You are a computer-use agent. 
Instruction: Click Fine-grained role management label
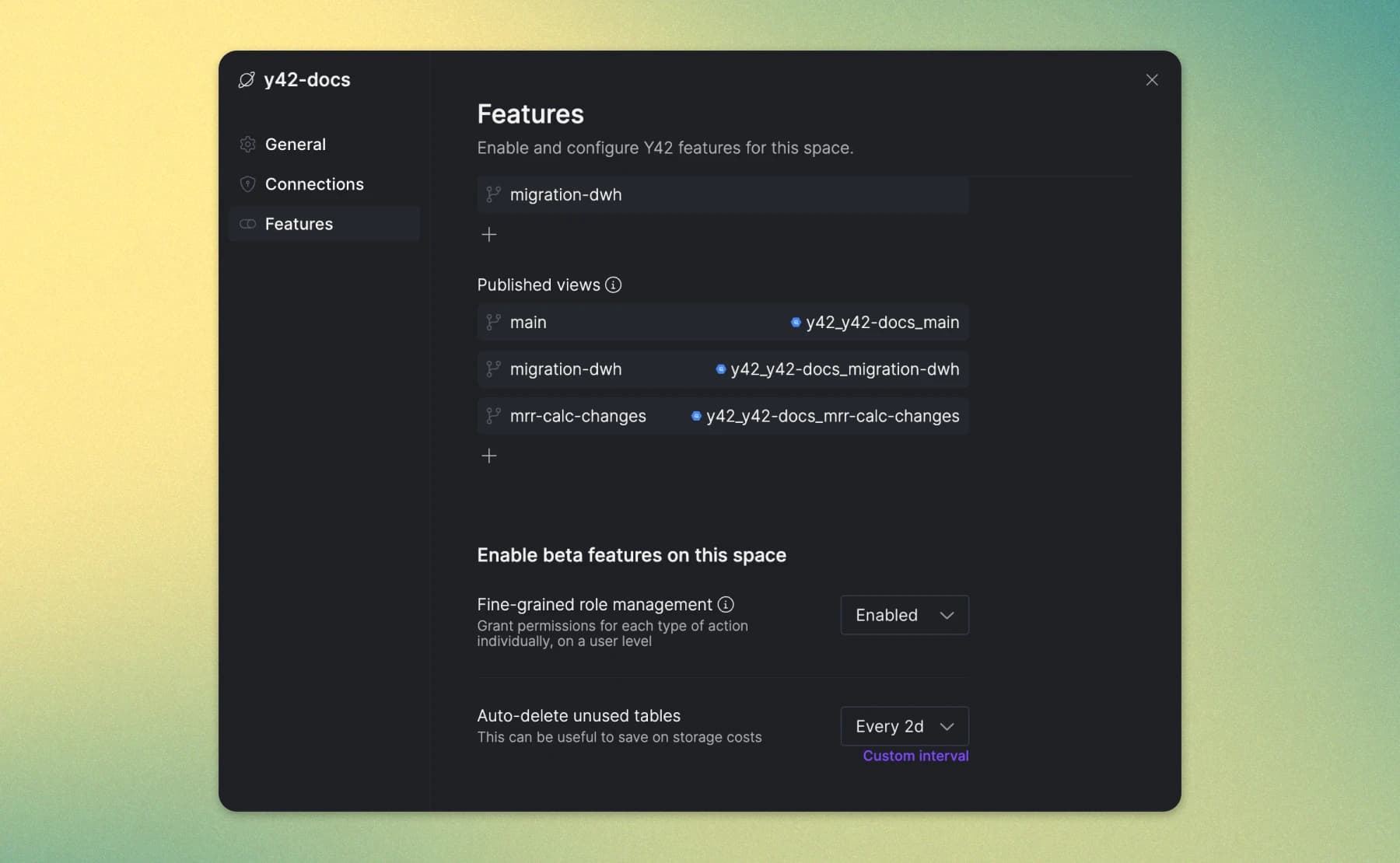click(594, 604)
